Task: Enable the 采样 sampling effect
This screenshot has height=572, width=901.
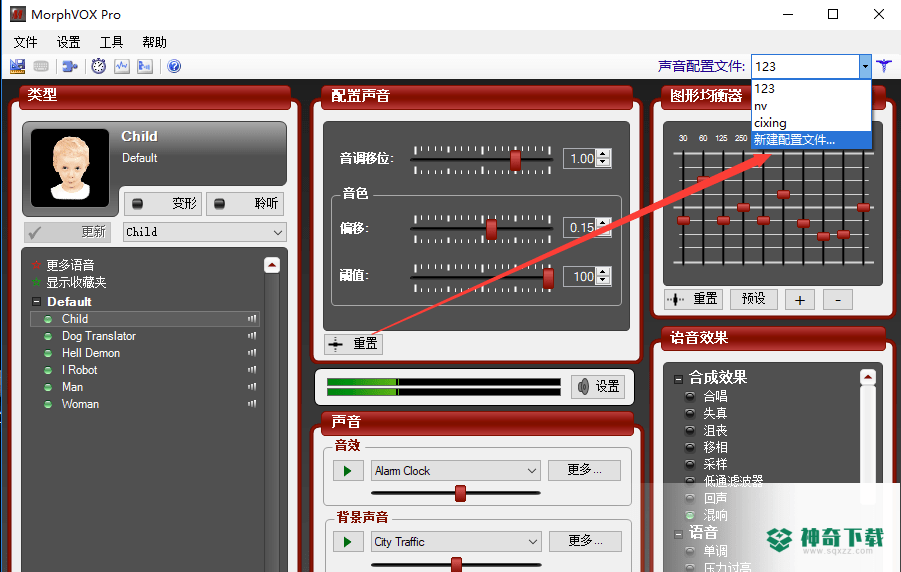Action: pyautogui.click(x=690, y=464)
